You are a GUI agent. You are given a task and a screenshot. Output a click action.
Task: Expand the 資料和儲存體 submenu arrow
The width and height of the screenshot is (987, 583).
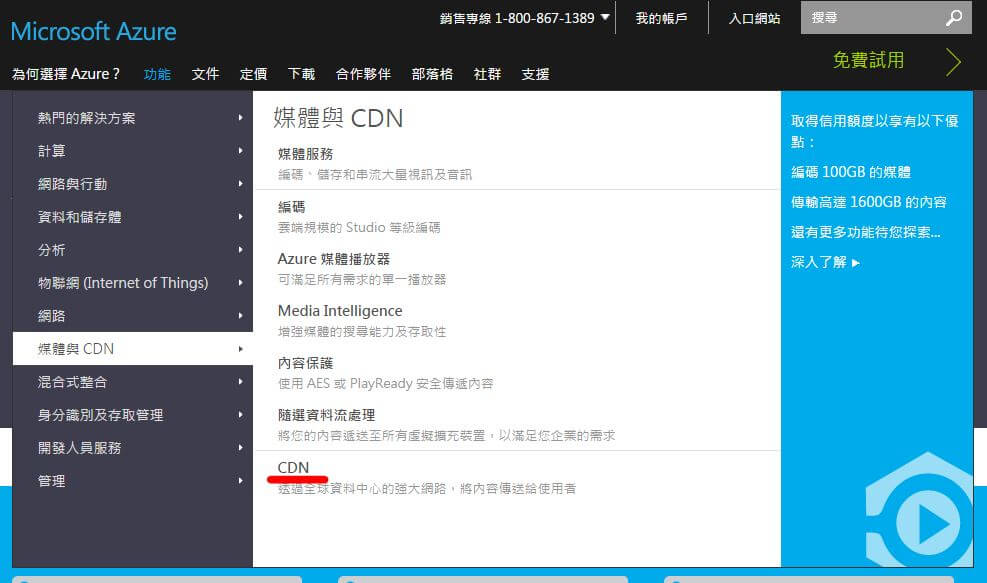tap(240, 217)
